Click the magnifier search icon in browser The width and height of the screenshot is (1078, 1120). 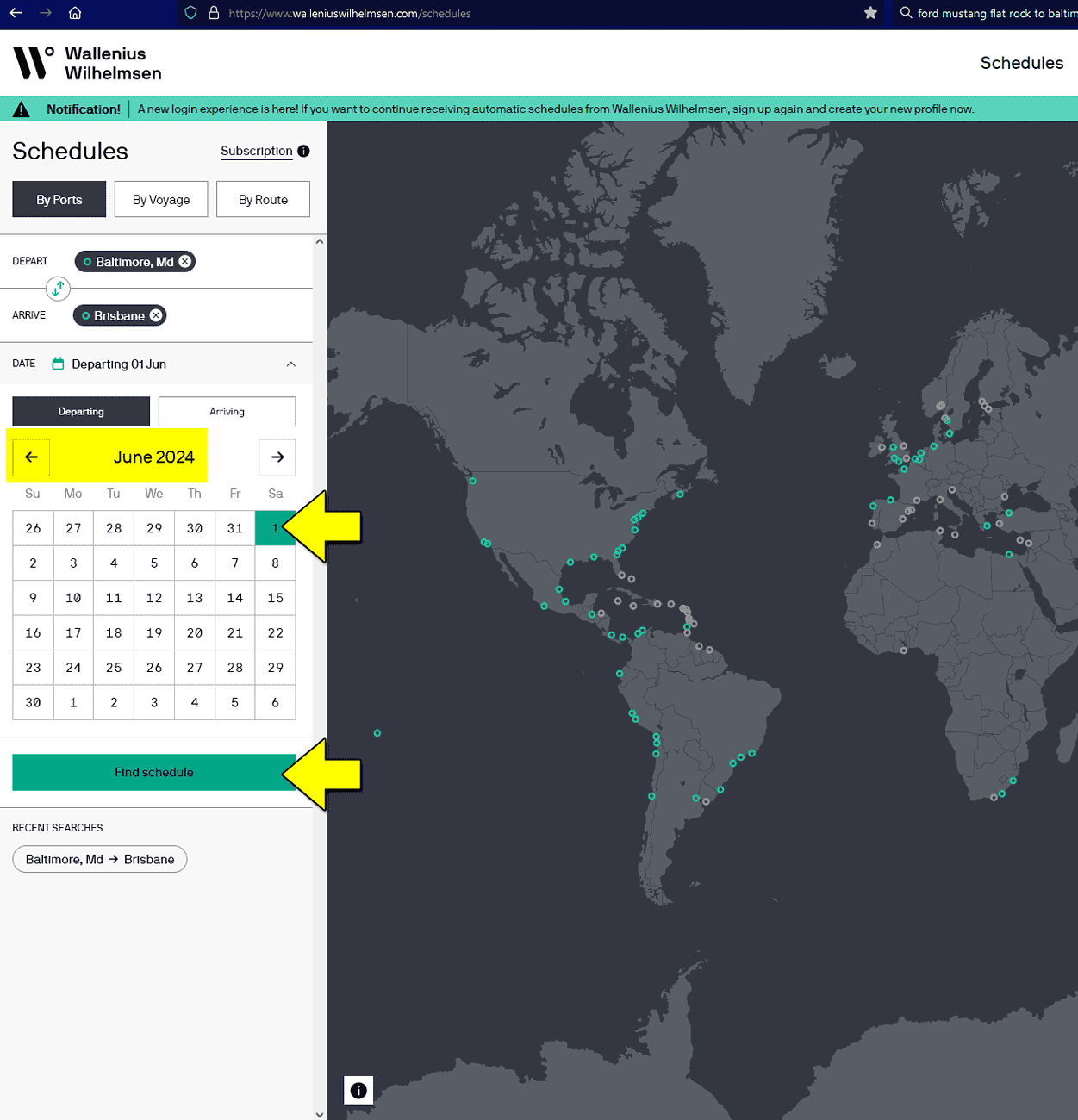click(x=906, y=13)
